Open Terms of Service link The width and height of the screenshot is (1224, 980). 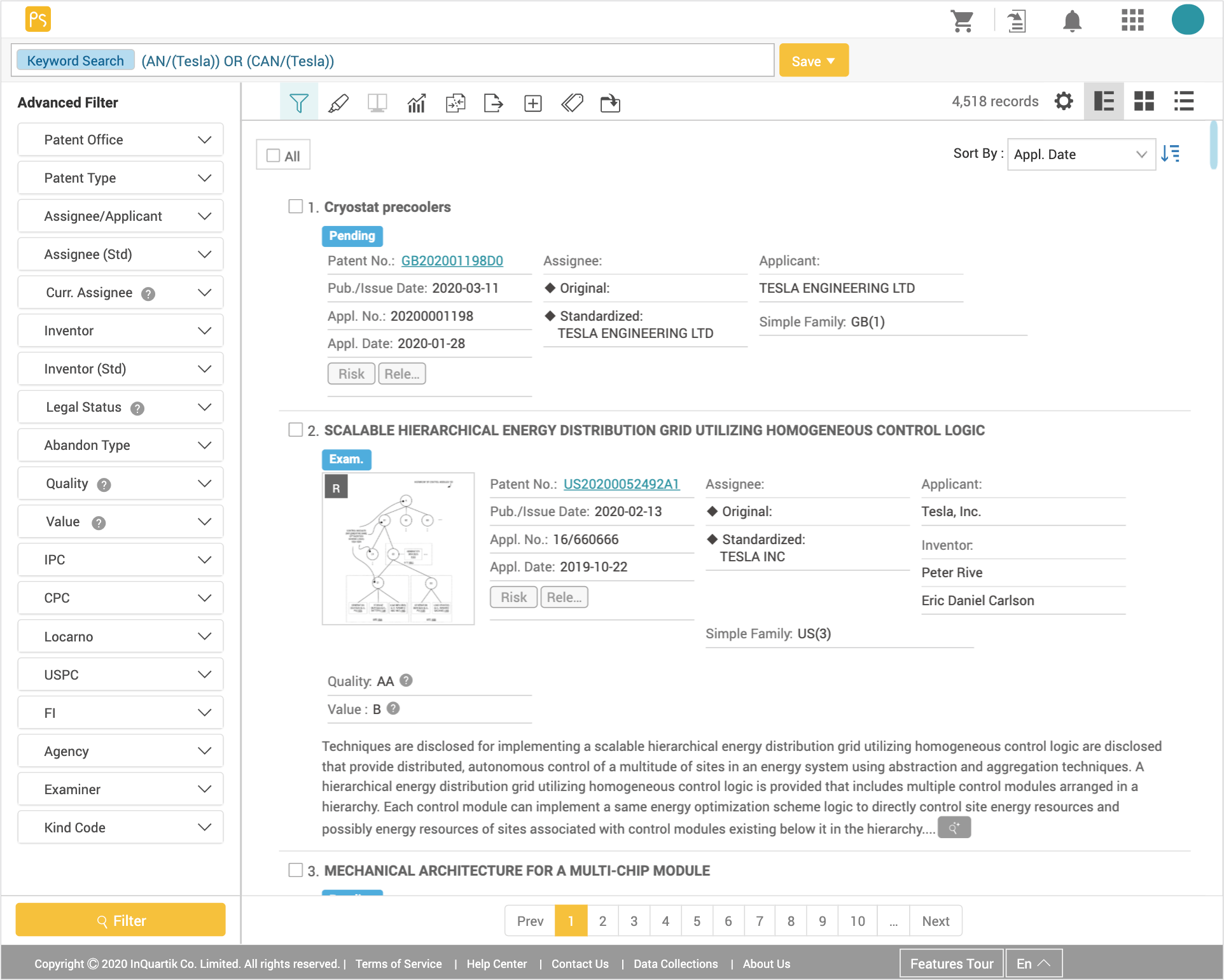[x=398, y=963]
